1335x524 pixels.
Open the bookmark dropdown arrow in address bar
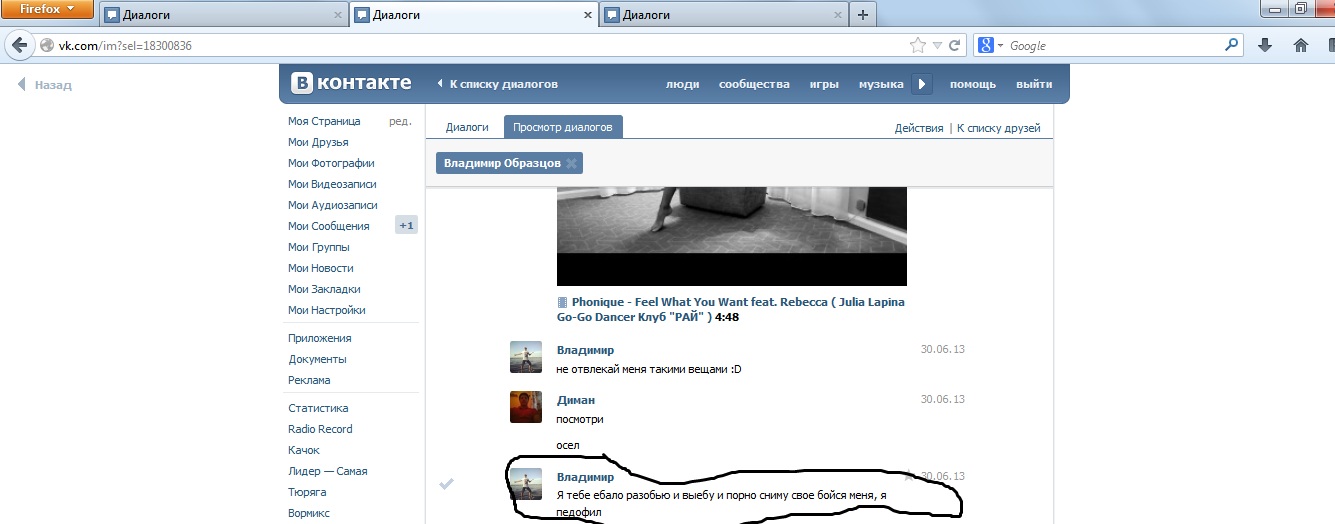point(937,46)
